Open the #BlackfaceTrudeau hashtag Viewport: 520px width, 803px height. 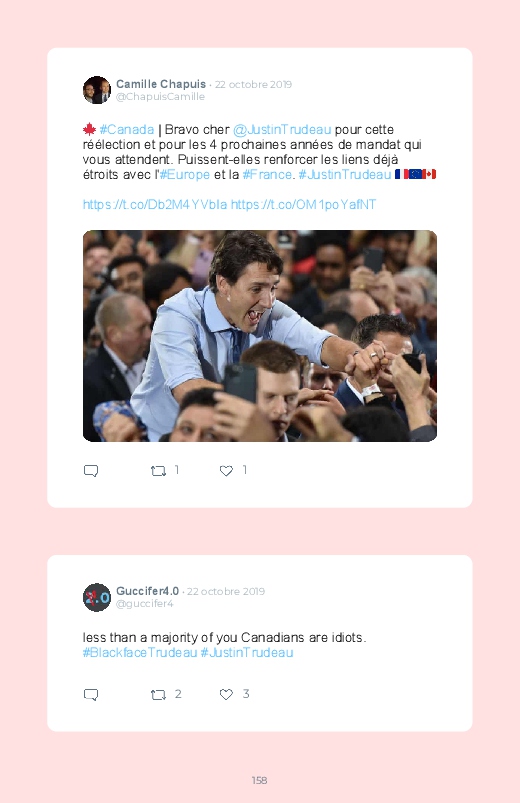tap(140, 653)
